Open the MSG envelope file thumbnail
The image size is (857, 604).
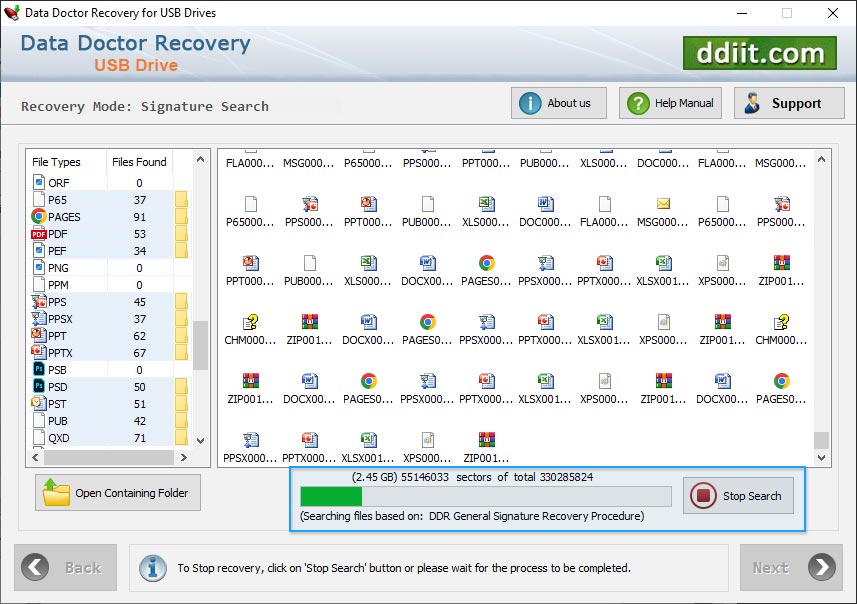(663, 204)
